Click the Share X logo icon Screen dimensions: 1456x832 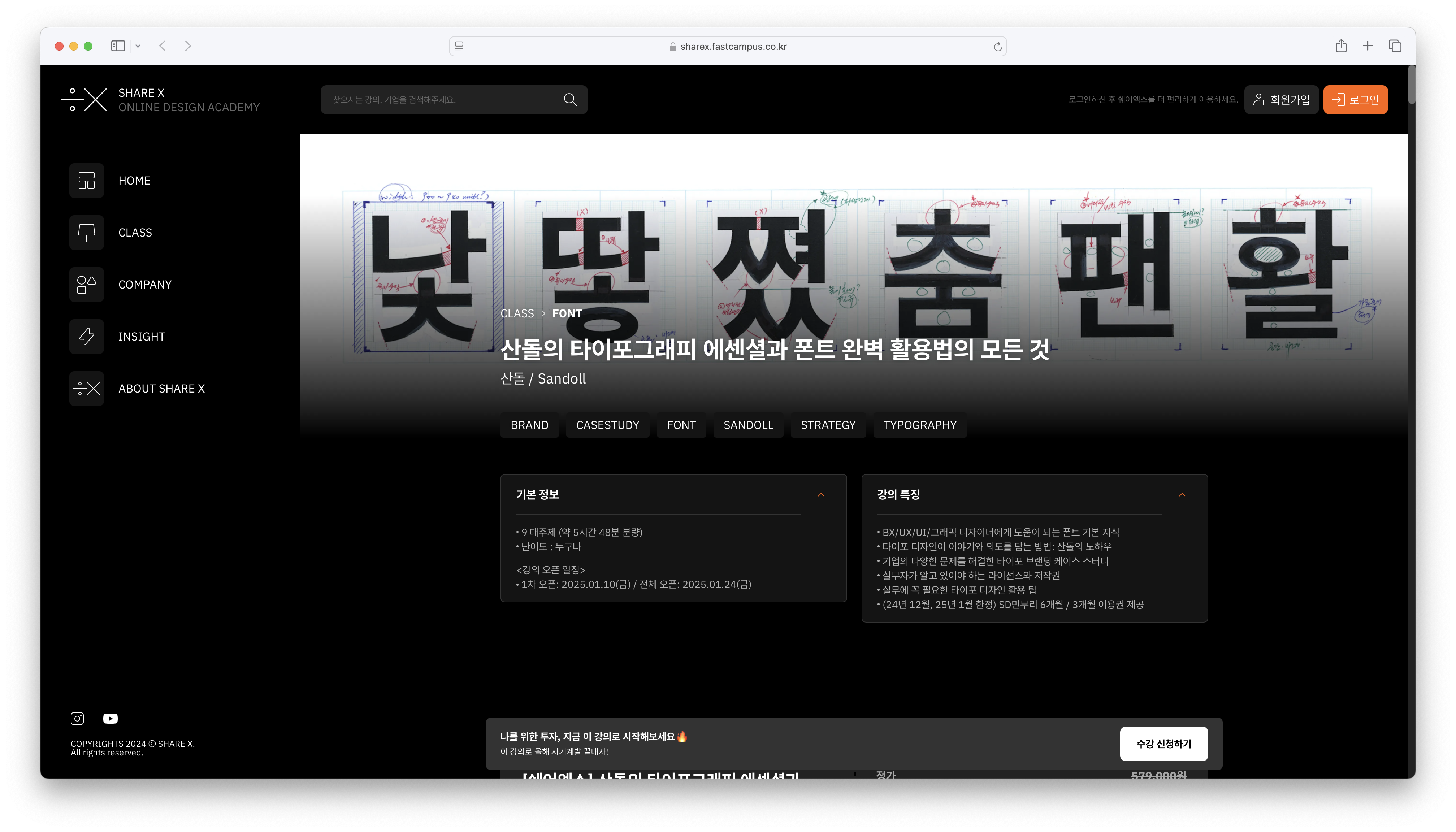(x=84, y=99)
